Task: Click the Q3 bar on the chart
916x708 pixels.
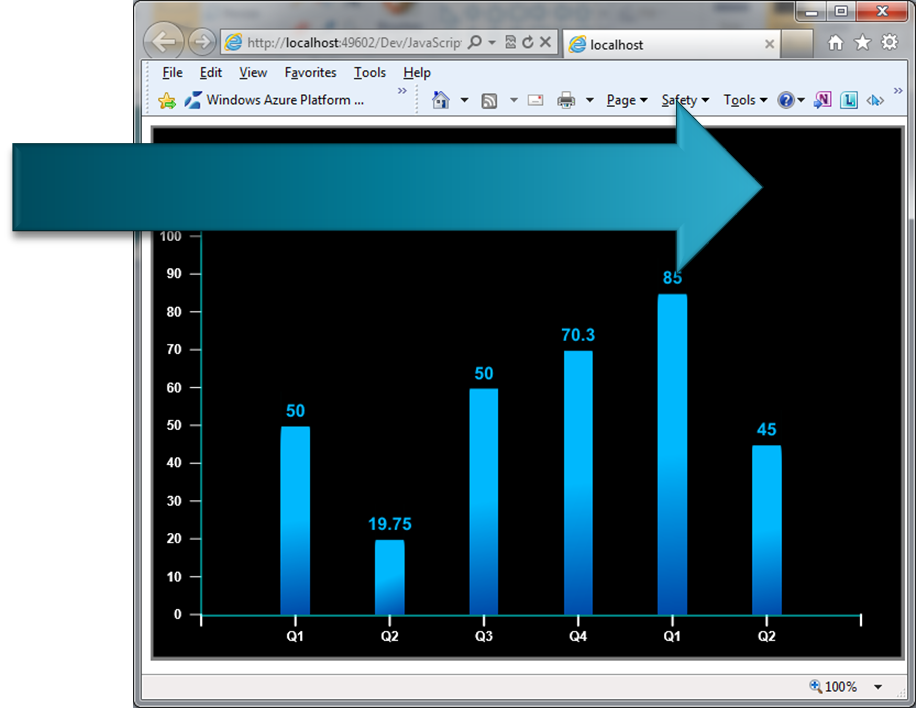Action: tap(484, 501)
